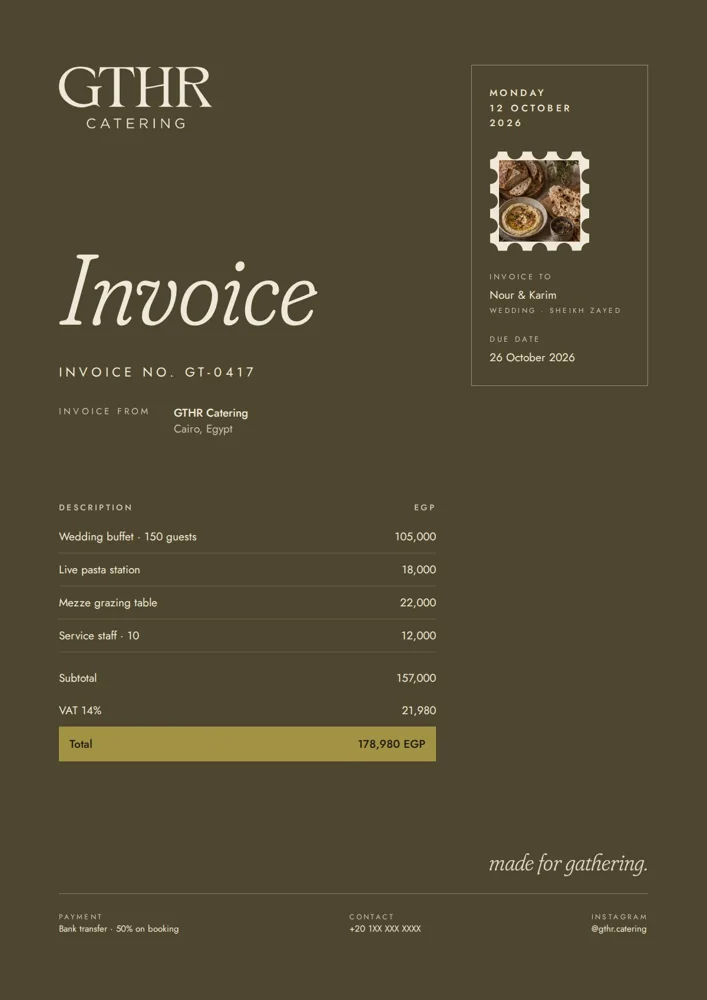The height and width of the screenshot is (1000, 707).
Task: Select the client name Nour & Karim
Action: 523,295
